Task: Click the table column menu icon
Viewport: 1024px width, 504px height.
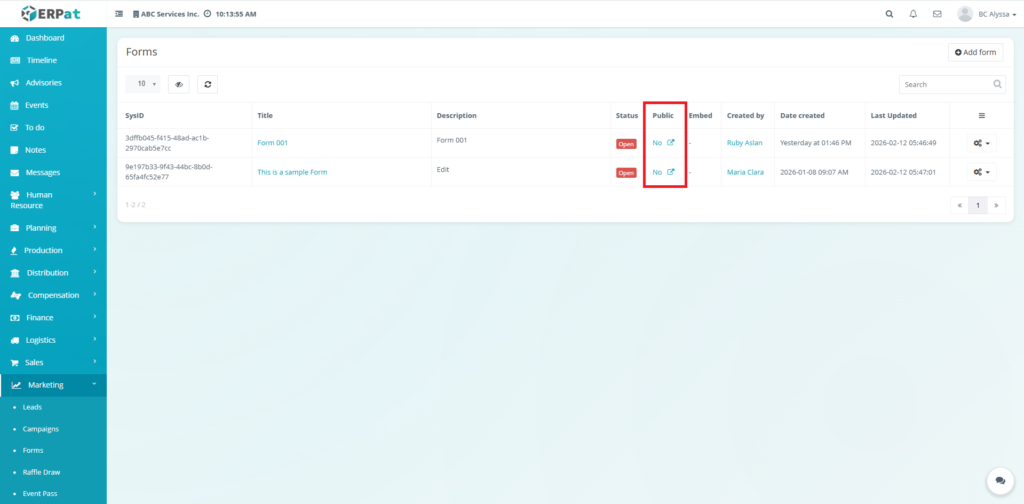Action: (980, 115)
